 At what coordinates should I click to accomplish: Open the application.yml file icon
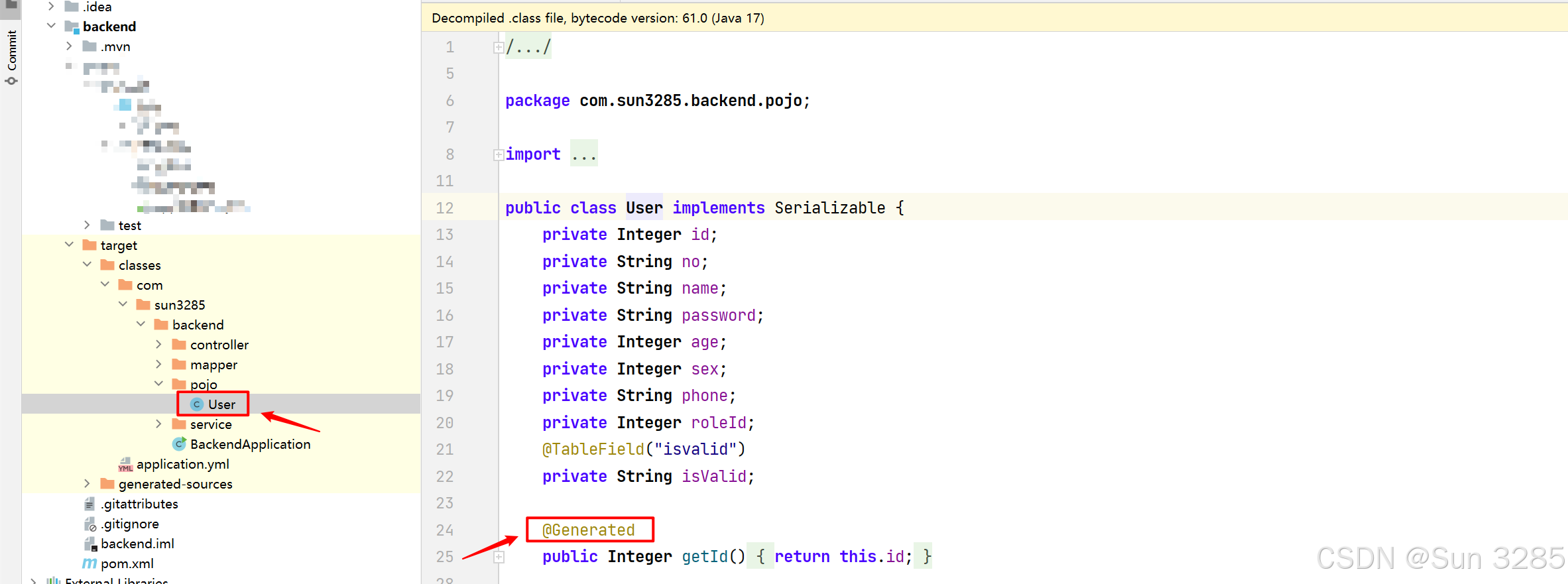tap(125, 464)
